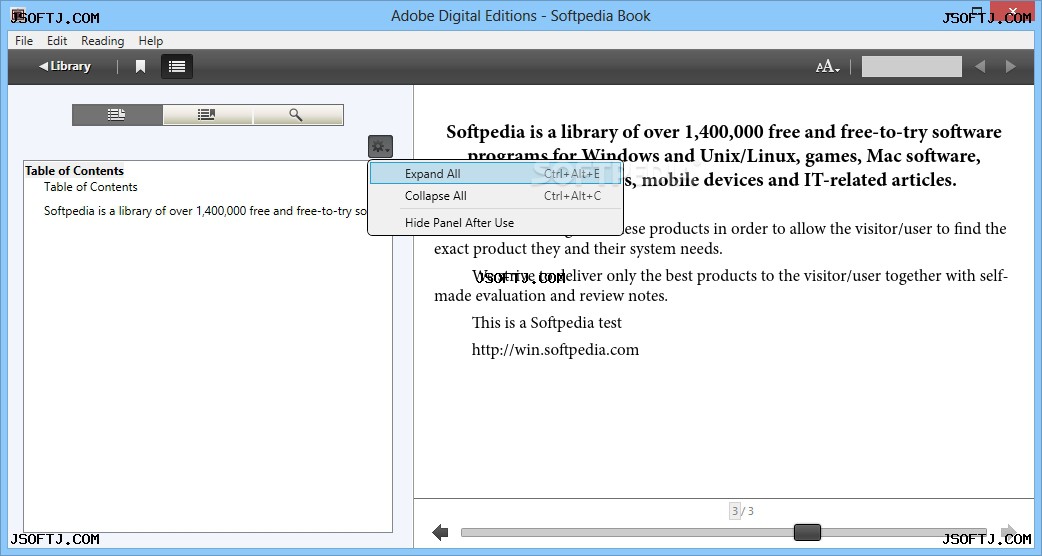Toggle the navigation panel list icon
1042x556 pixels.
177,66
